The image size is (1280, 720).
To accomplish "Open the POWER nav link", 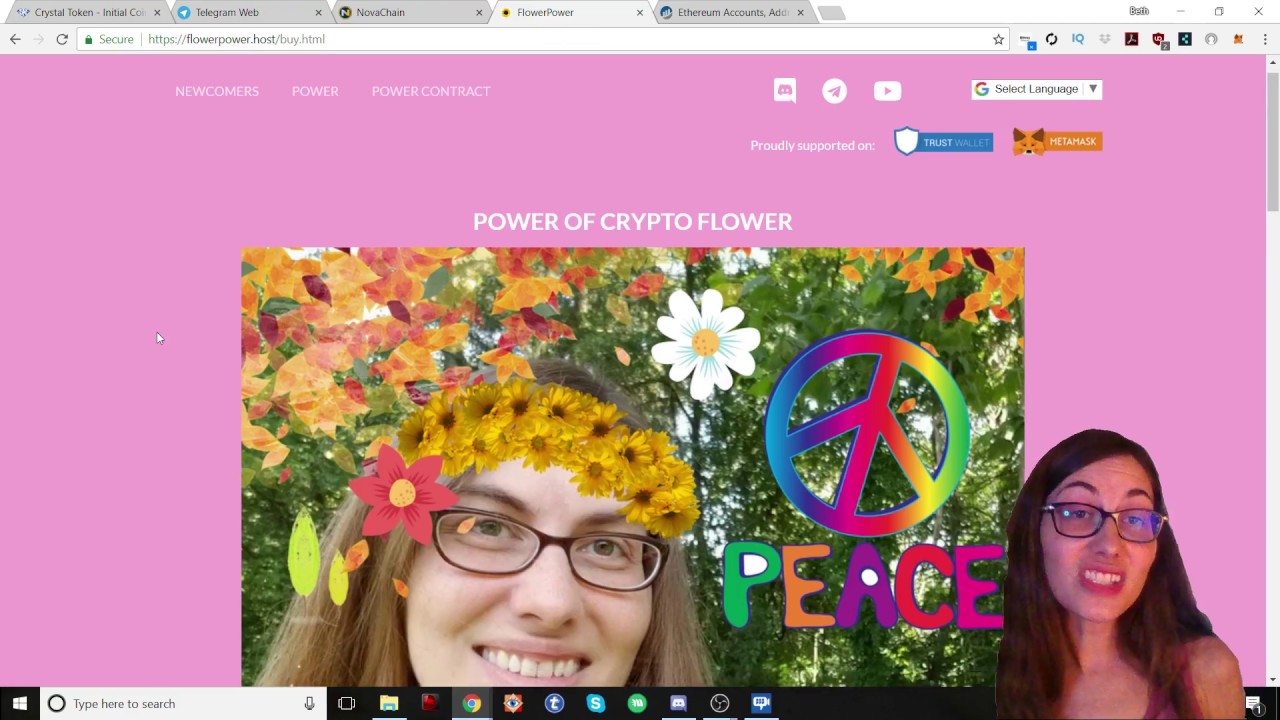I will click(315, 91).
